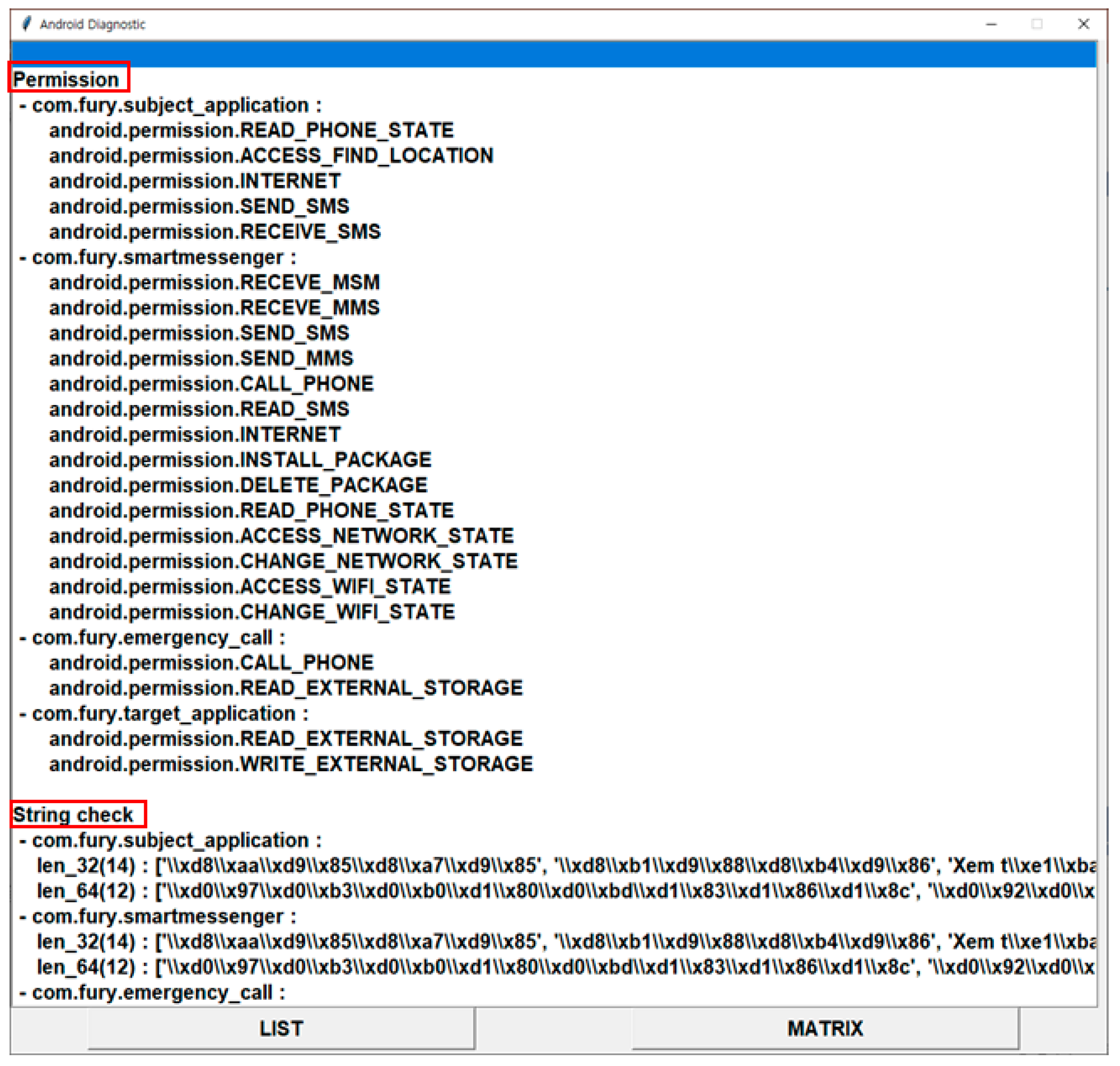Click the LIST button

(281, 1029)
